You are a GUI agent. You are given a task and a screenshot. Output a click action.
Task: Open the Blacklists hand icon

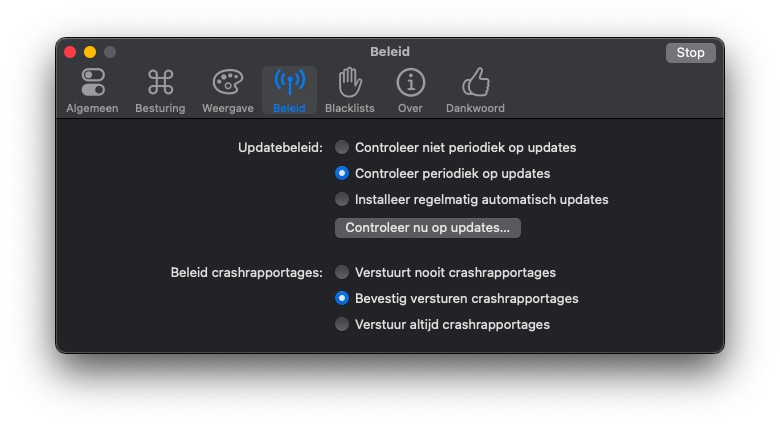pos(350,82)
